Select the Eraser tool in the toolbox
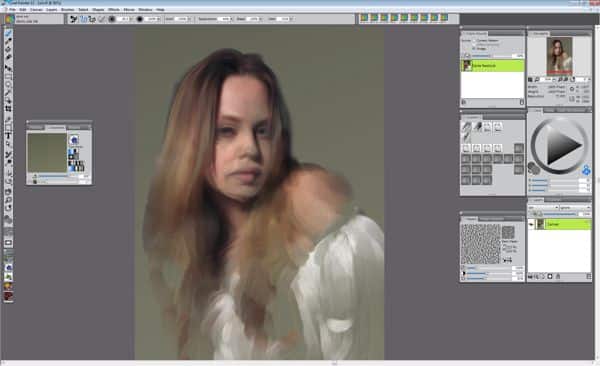The height and width of the screenshot is (366, 600). point(8,57)
